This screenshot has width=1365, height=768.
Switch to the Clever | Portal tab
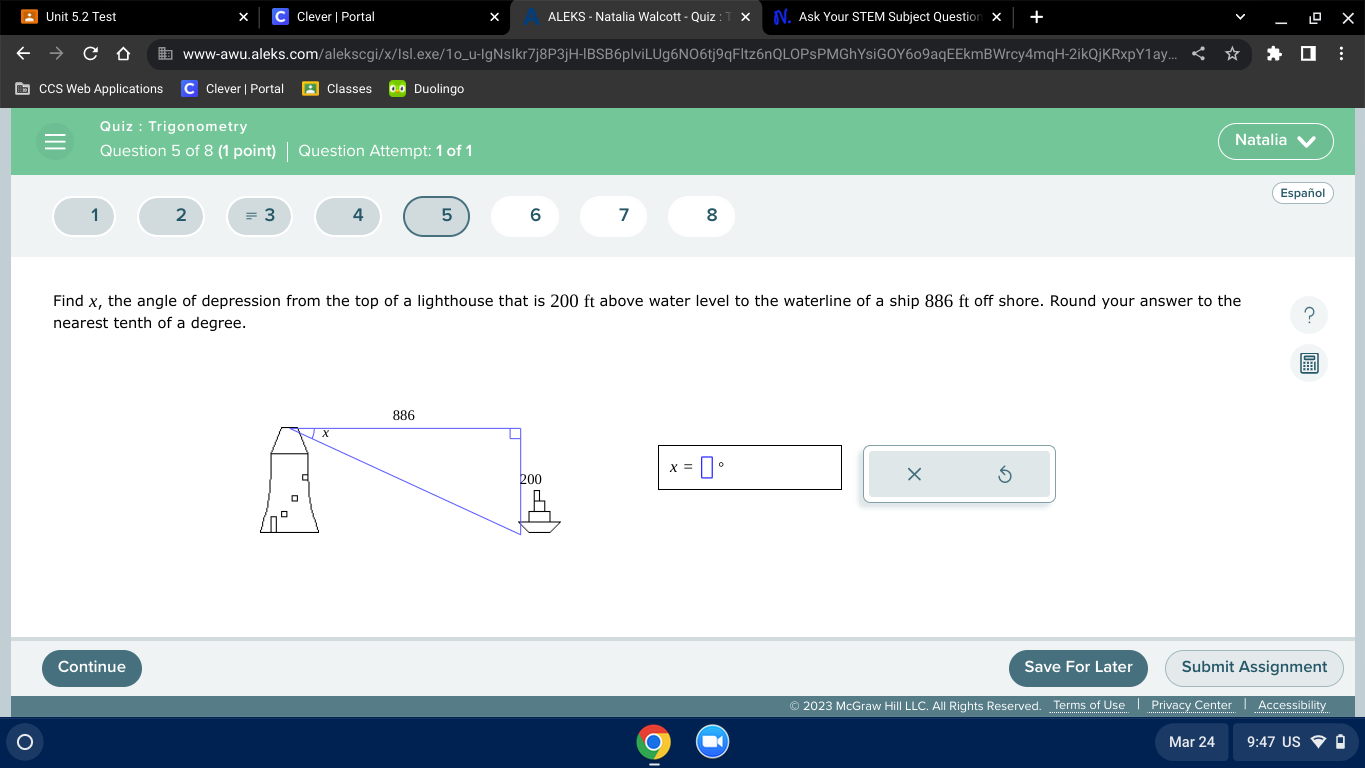[x=370, y=17]
